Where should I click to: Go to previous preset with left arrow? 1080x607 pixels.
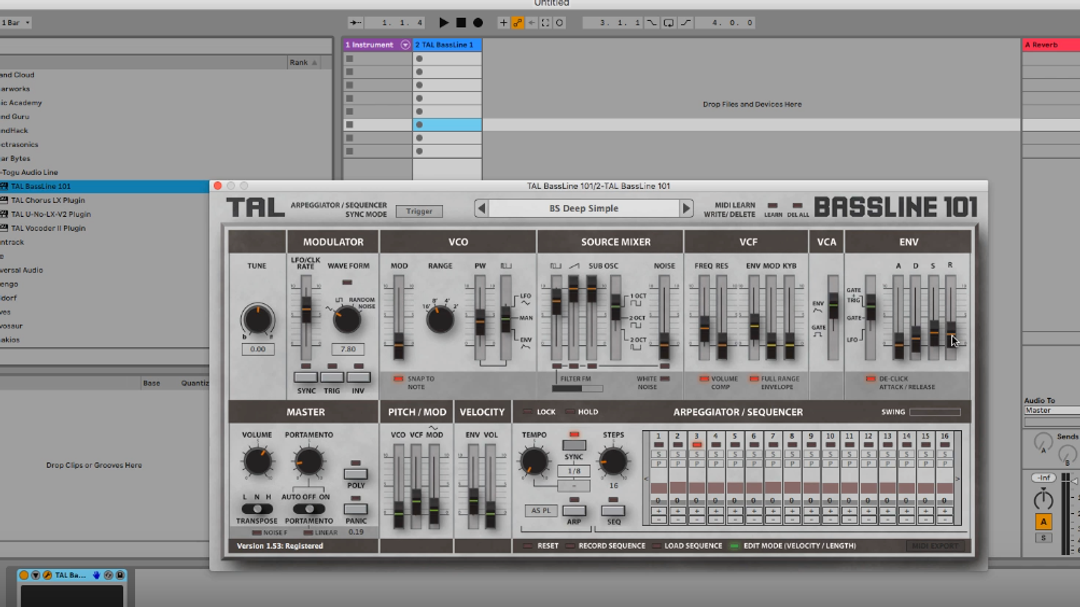[x=482, y=209]
